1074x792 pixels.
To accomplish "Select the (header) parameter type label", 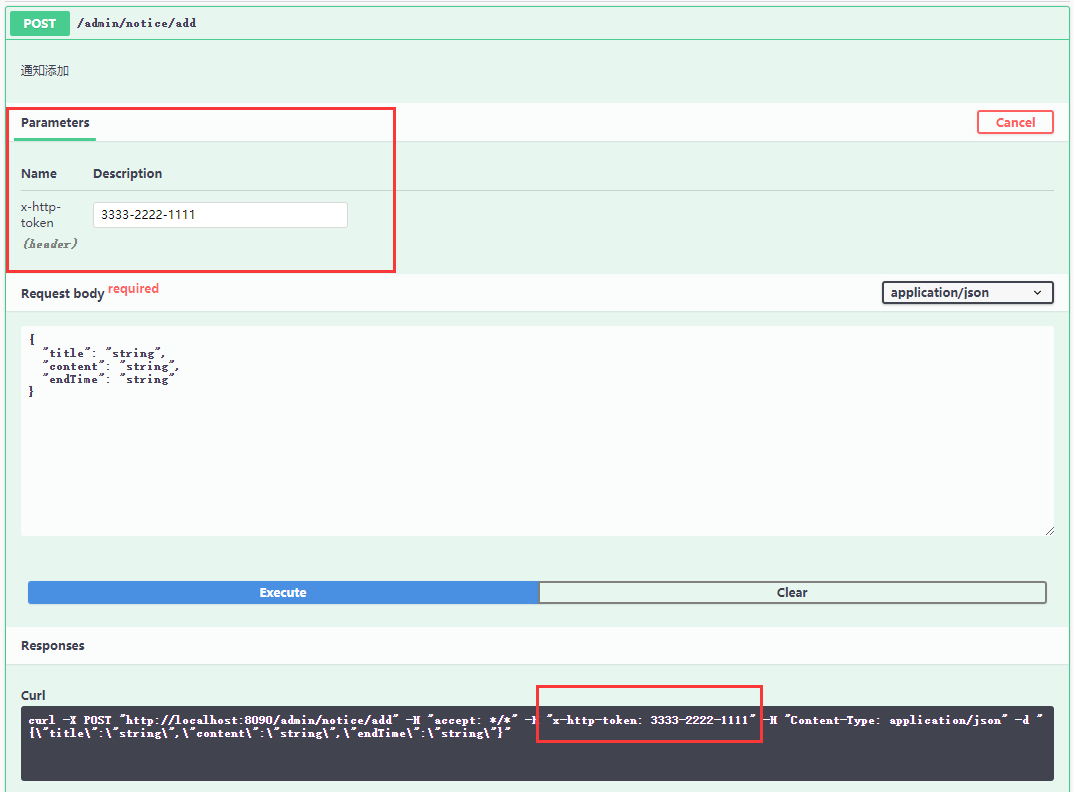I will click(x=49, y=243).
